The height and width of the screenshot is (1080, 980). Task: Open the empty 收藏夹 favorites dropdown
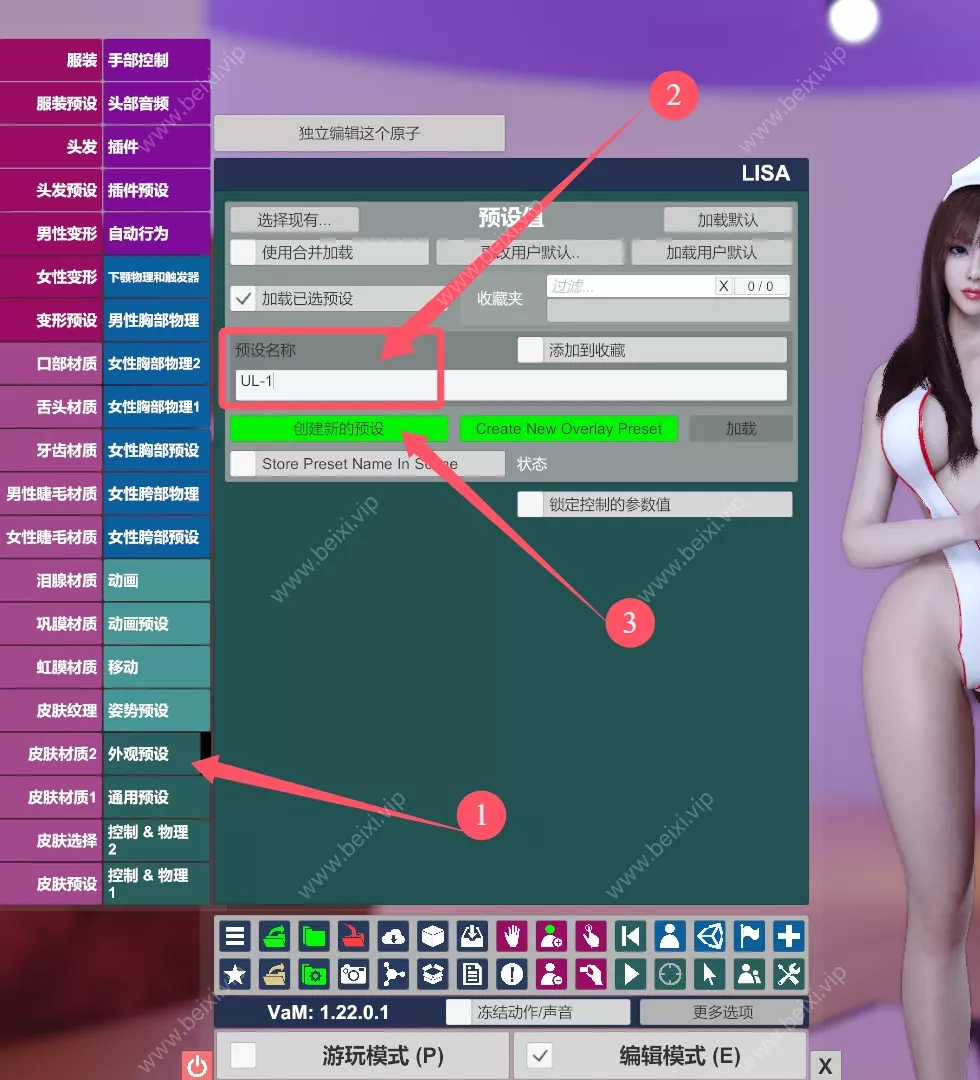667,310
